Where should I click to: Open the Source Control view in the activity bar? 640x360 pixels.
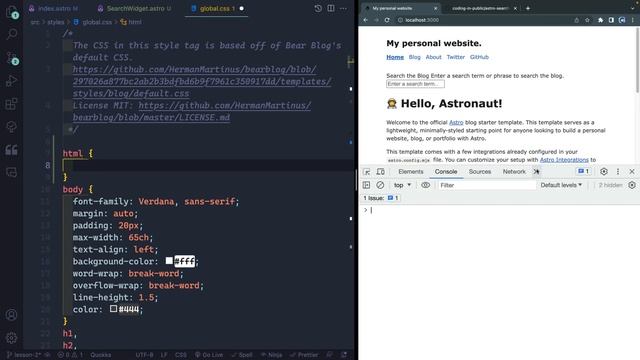coord(12,58)
